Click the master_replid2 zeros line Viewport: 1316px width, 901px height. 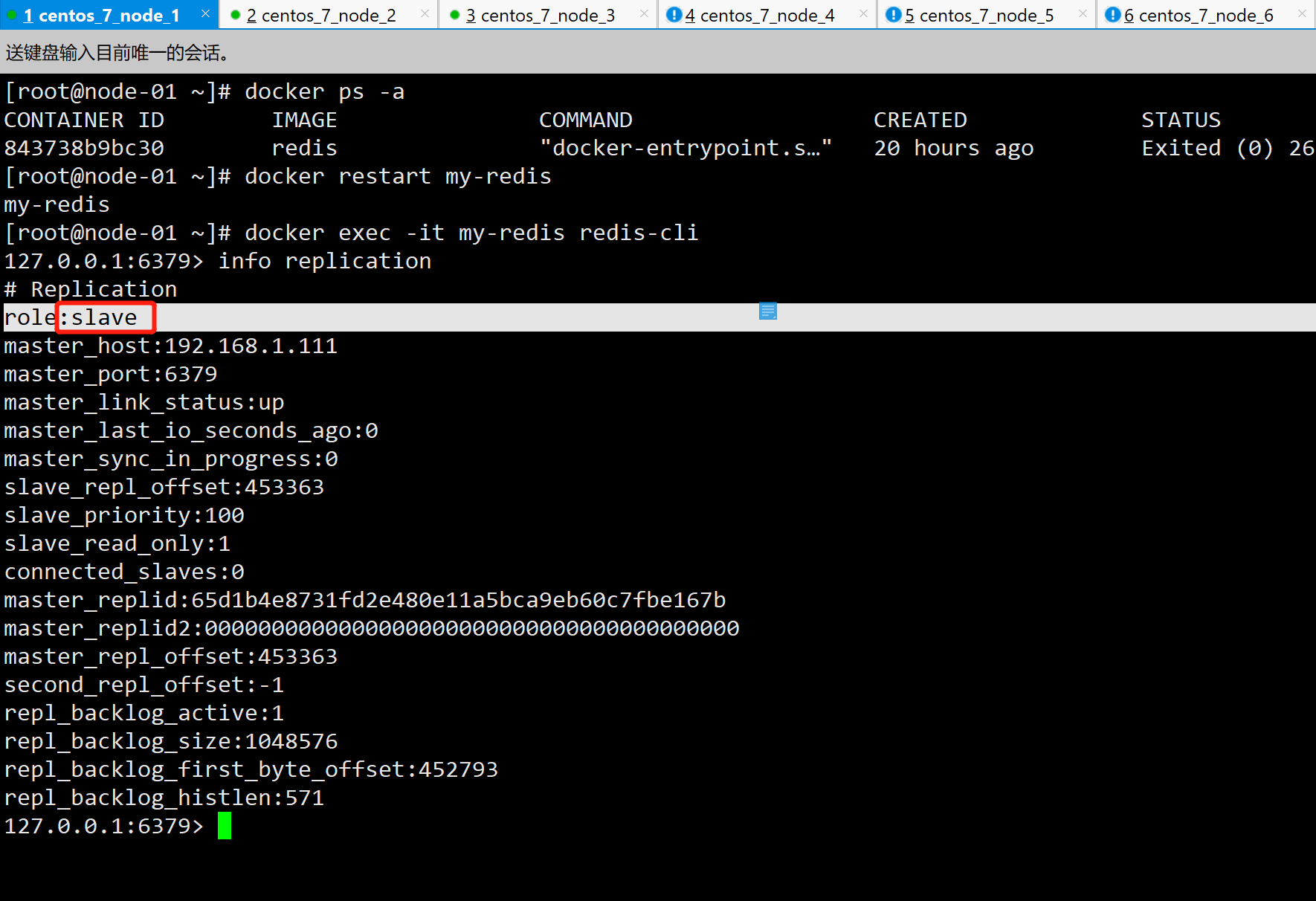[x=372, y=628]
